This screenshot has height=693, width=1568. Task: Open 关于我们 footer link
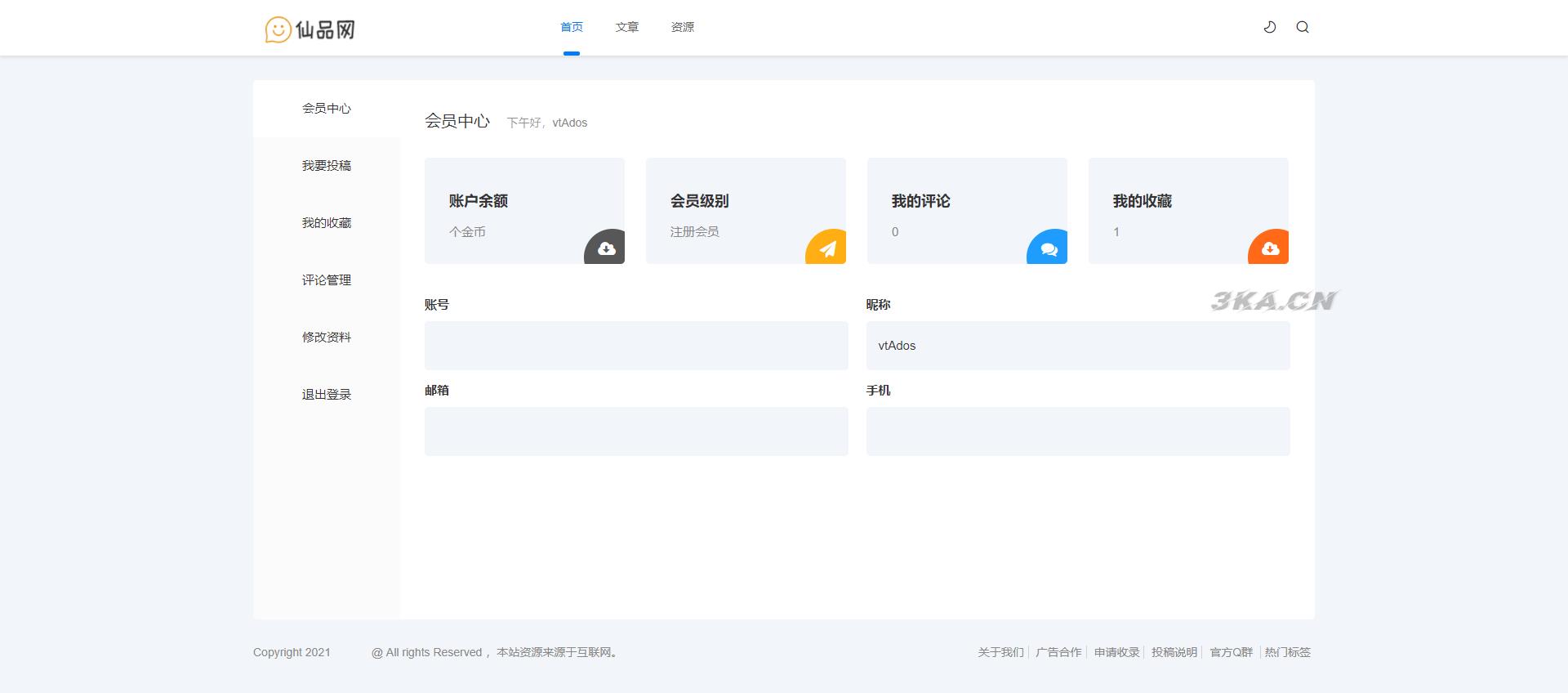[1000, 652]
